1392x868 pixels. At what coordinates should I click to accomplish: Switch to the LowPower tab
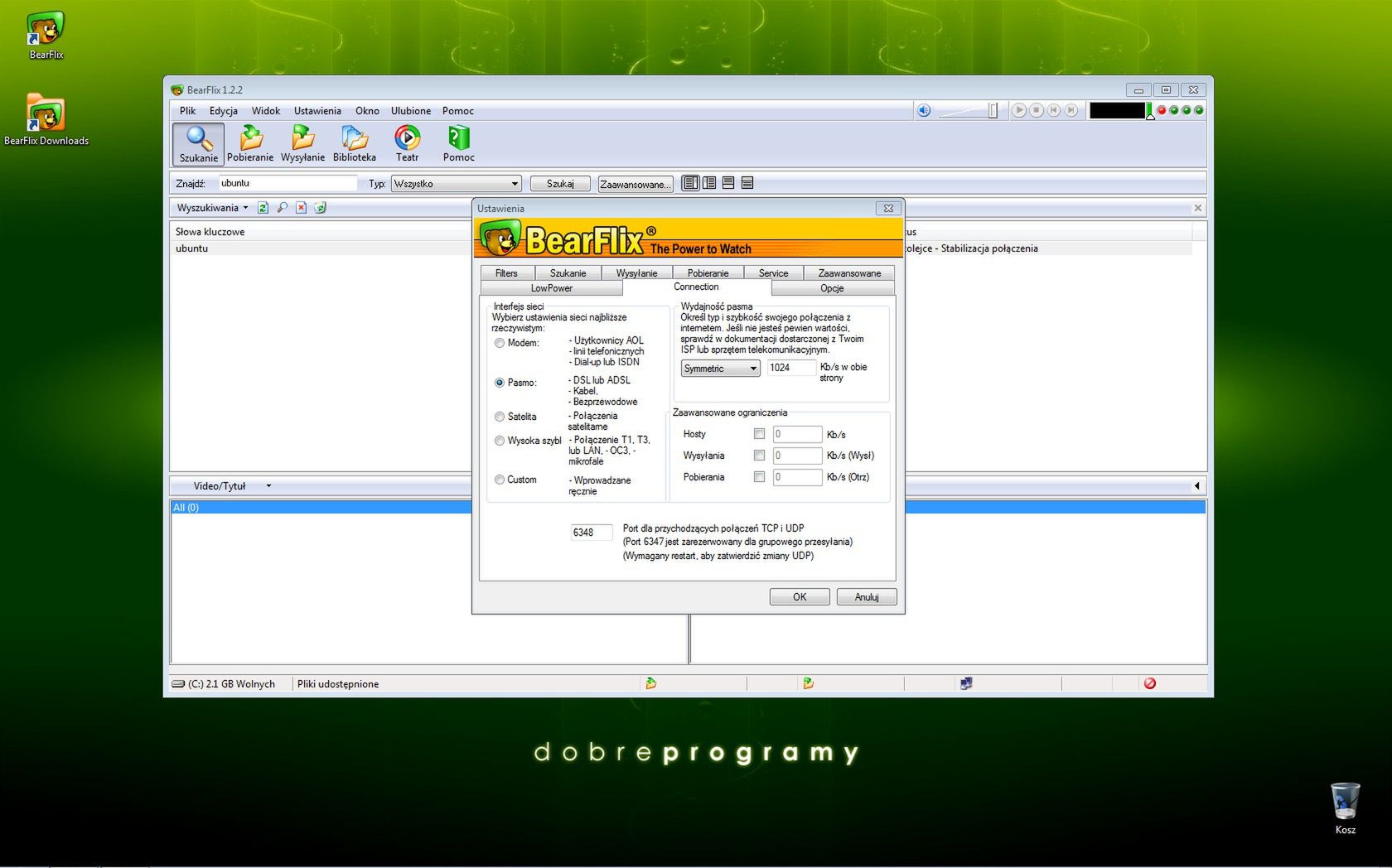pyautogui.click(x=552, y=288)
